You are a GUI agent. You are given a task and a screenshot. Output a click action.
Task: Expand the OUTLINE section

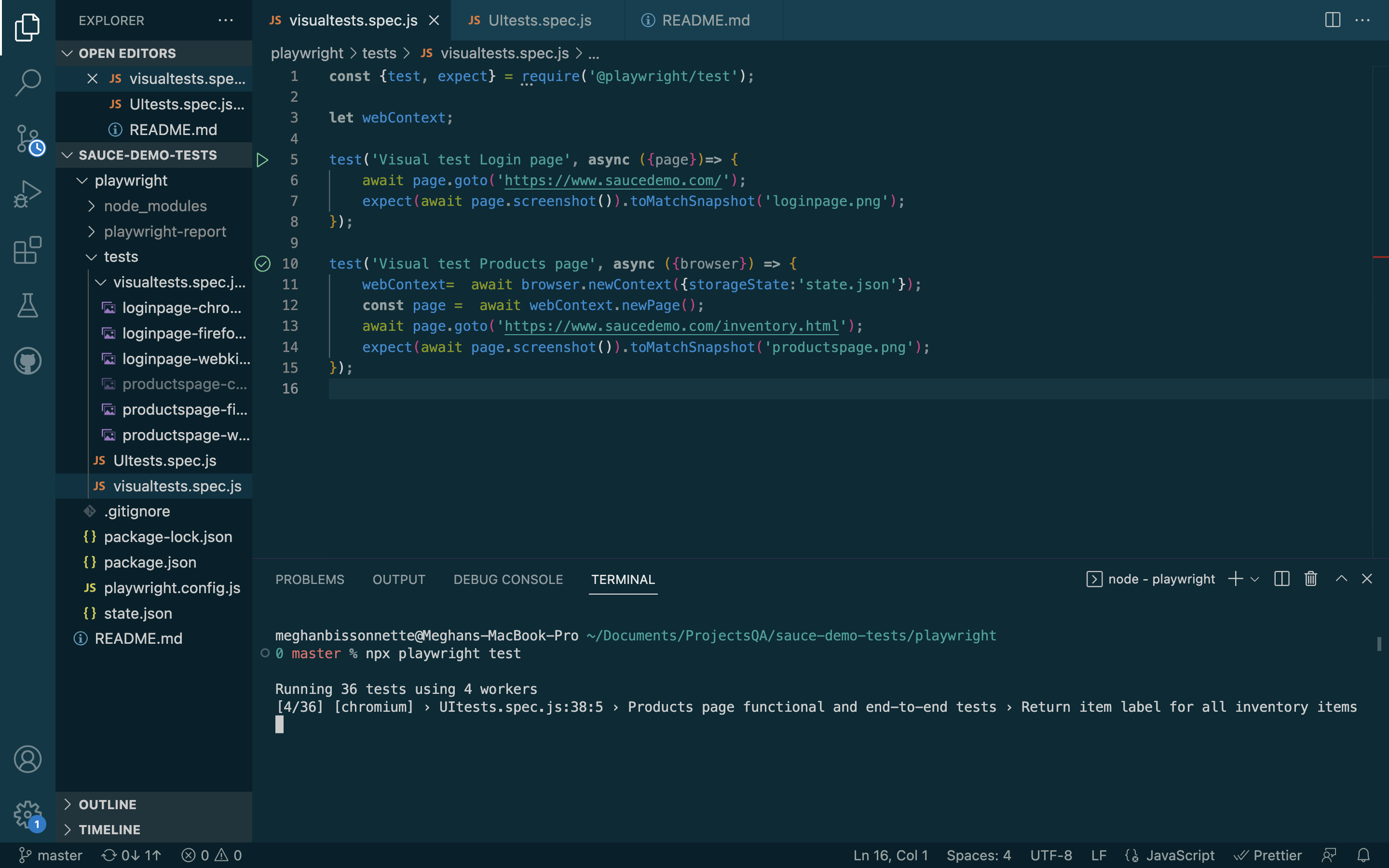(108, 804)
